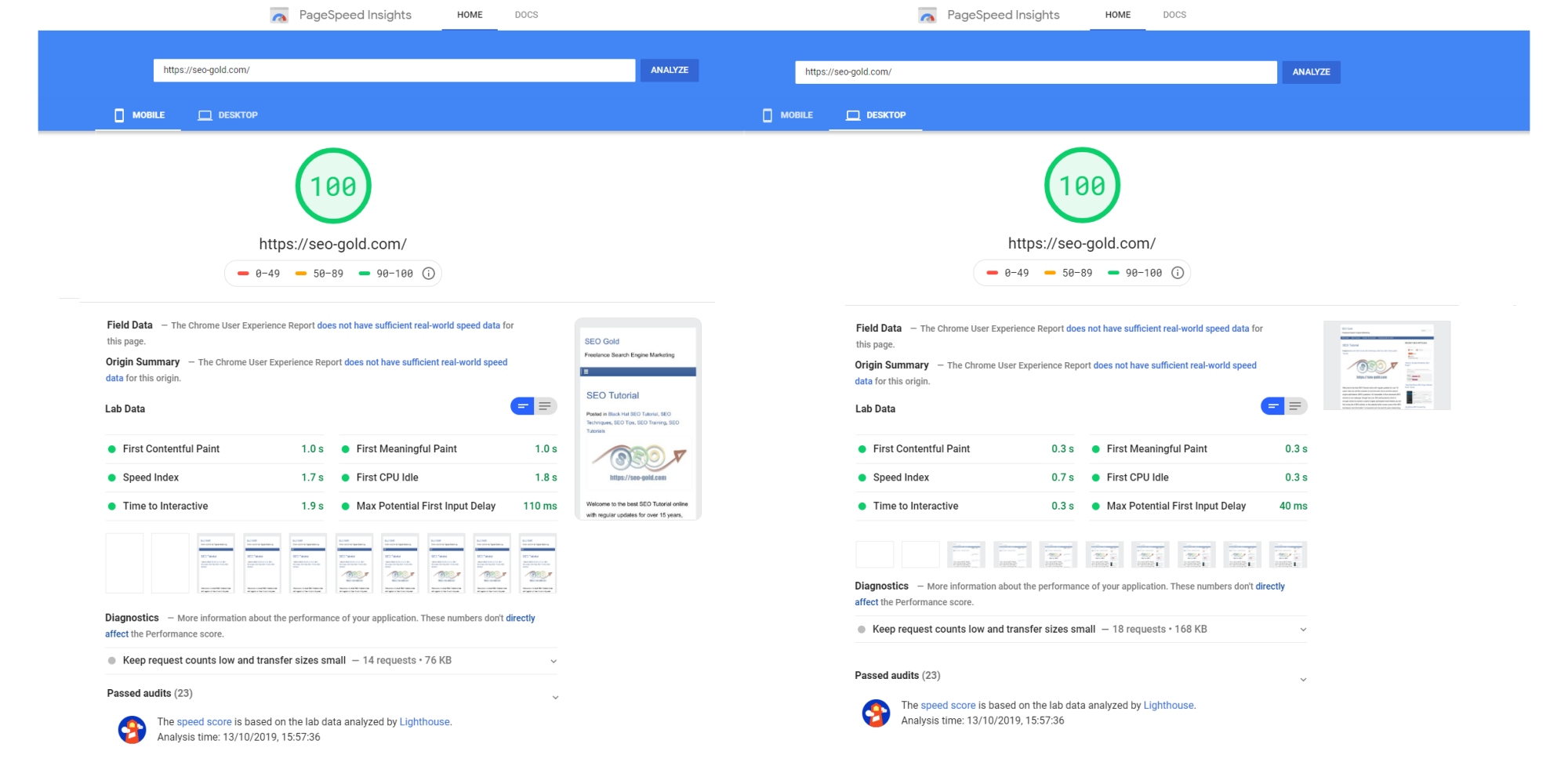Click the desktop page screenshot preview
Viewport: 1568px width, 784px height.
1387,365
